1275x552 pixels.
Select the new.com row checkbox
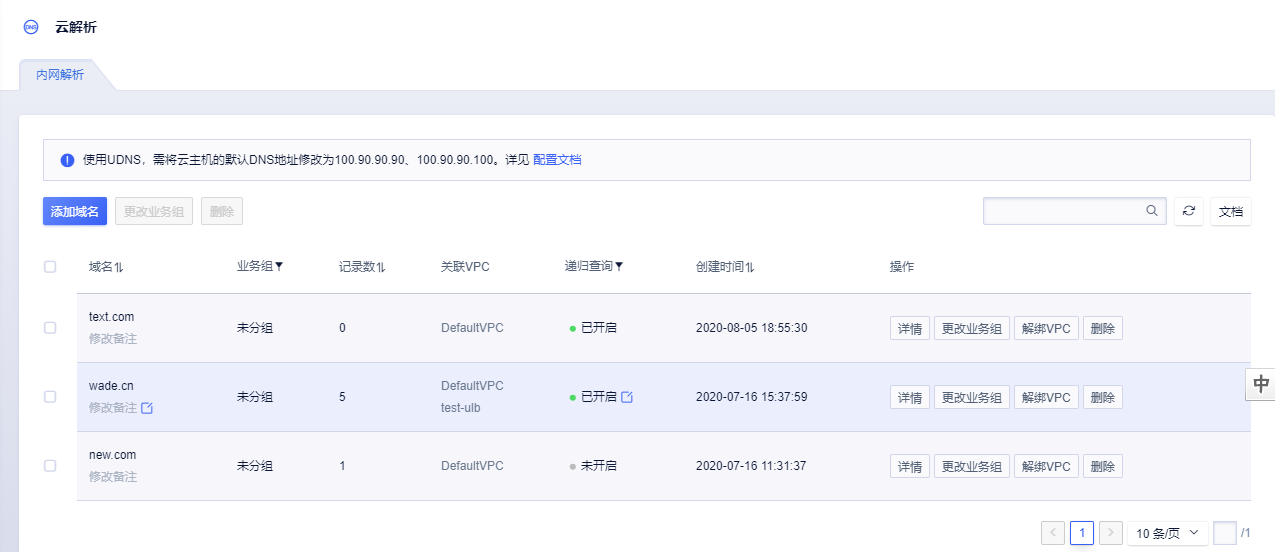(x=50, y=466)
